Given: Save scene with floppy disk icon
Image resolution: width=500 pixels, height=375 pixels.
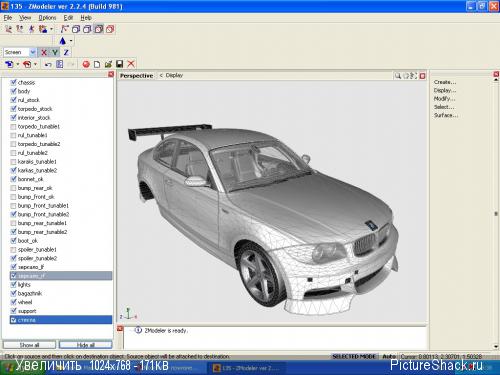Looking at the screenshot, I should coord(119,64).
